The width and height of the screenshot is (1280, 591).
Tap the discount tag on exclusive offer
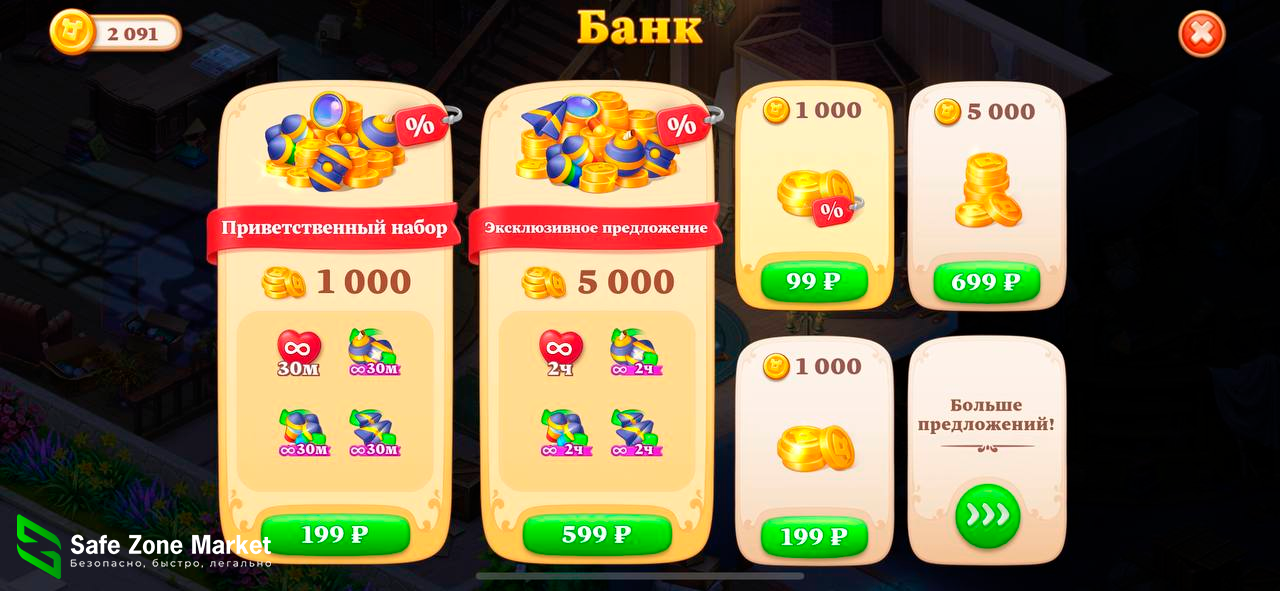coord(686,125)
